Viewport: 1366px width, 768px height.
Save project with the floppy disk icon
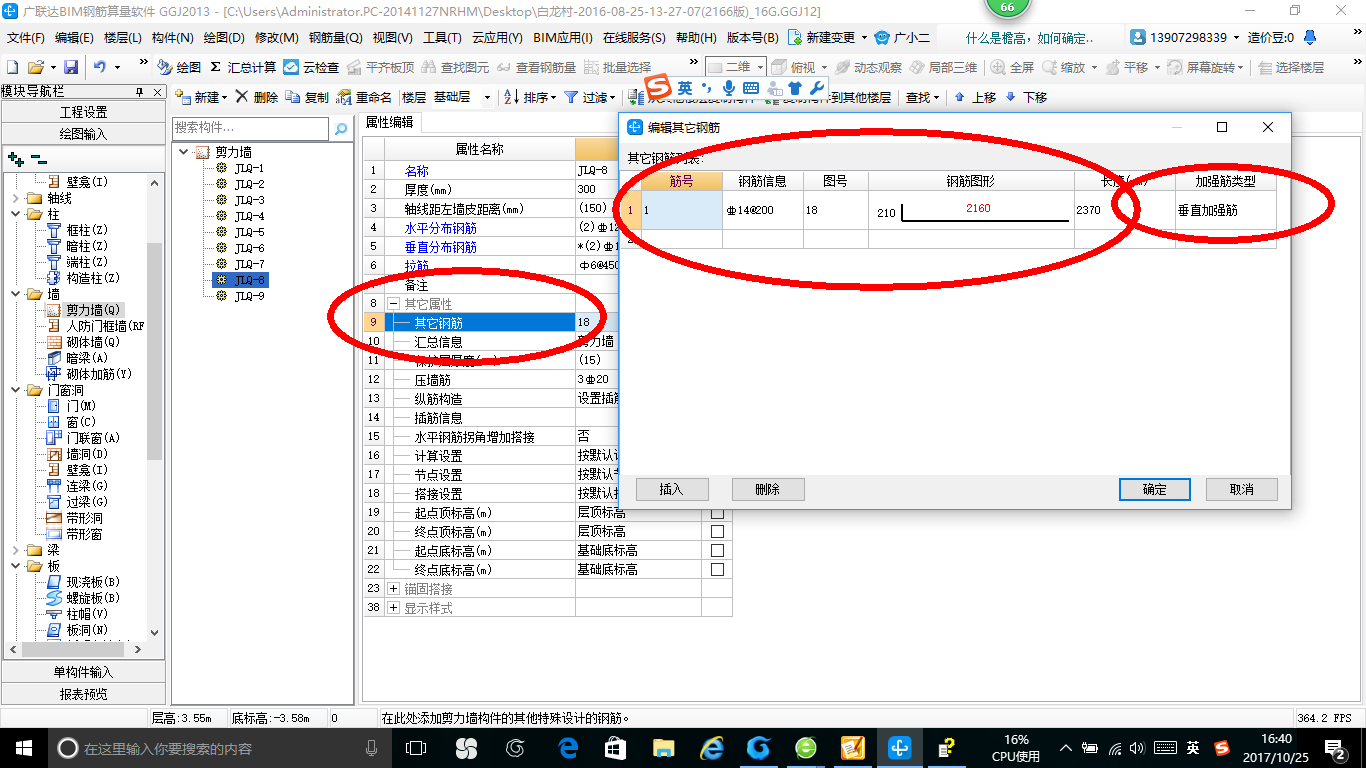[71, 67]
